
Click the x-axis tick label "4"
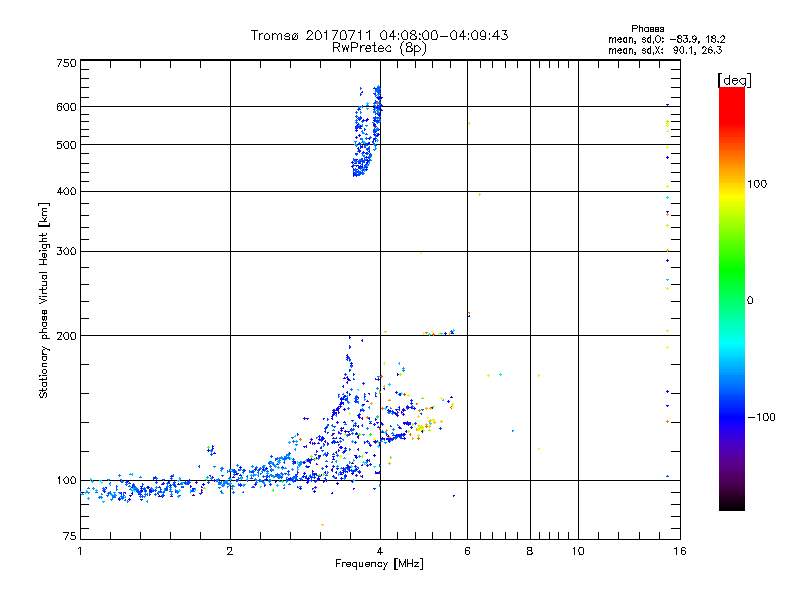point(380,551)
